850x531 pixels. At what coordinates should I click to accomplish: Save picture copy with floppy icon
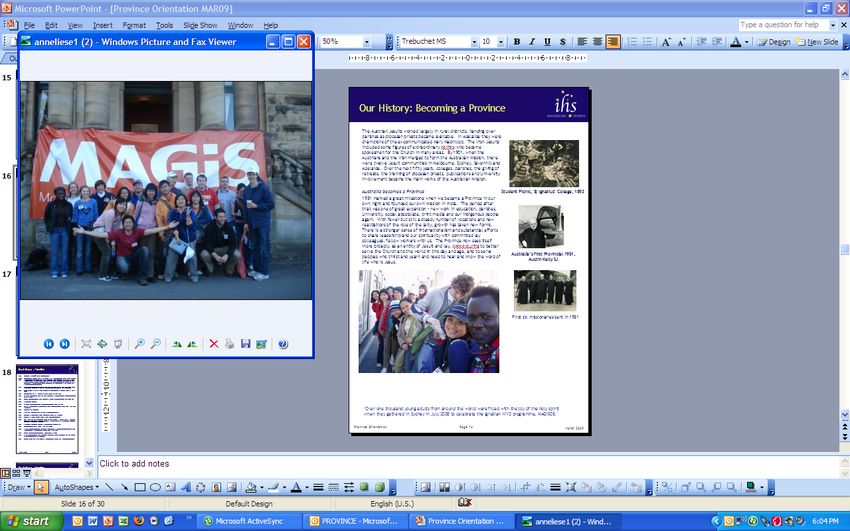[x=246, y=344]
